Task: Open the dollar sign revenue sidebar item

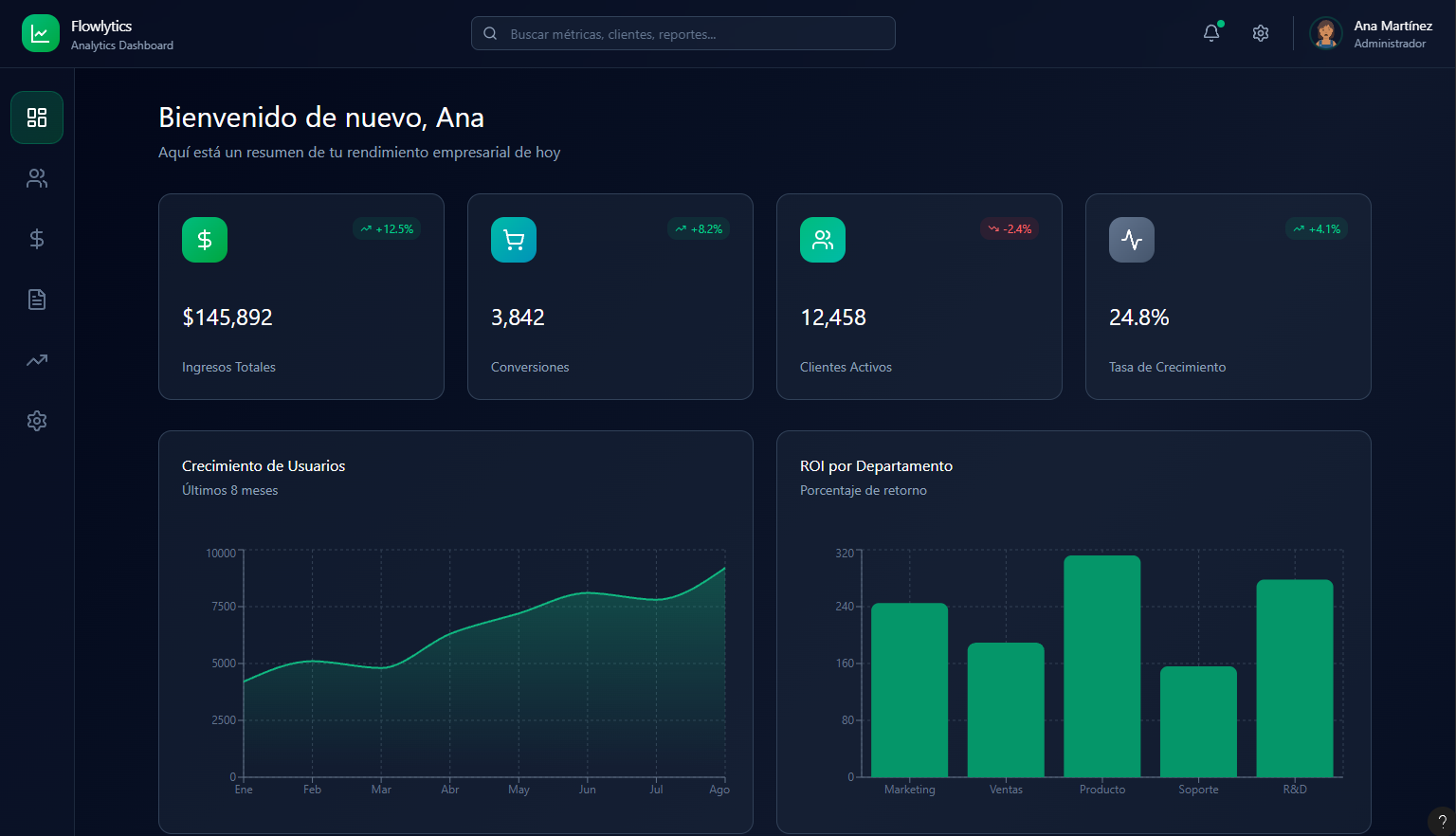Action: coord(37,239)
